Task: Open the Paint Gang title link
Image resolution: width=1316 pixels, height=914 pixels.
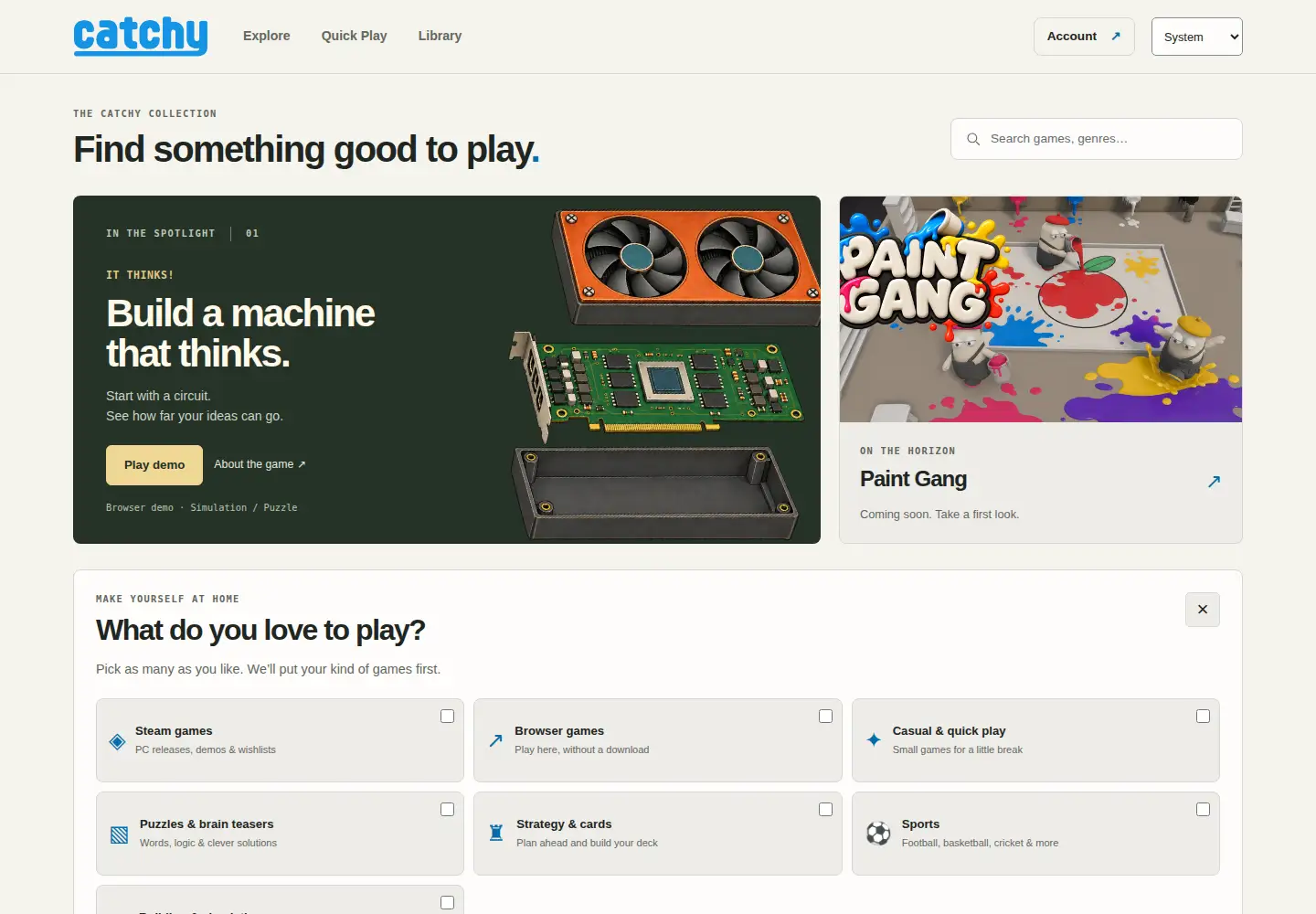Action: pyautogui.click(x=913, y=479)
